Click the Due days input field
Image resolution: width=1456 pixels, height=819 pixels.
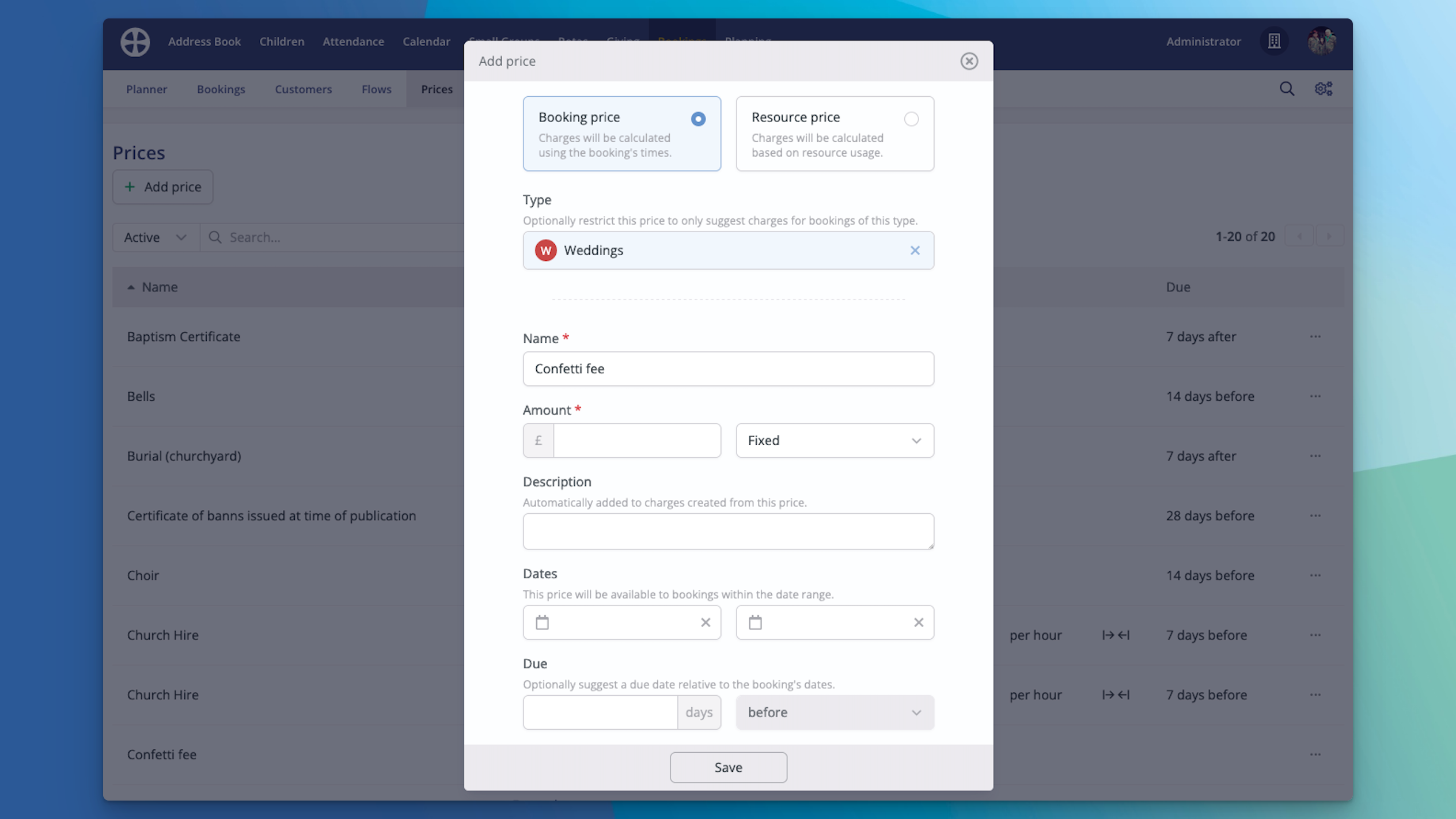(x=600, y=712)
